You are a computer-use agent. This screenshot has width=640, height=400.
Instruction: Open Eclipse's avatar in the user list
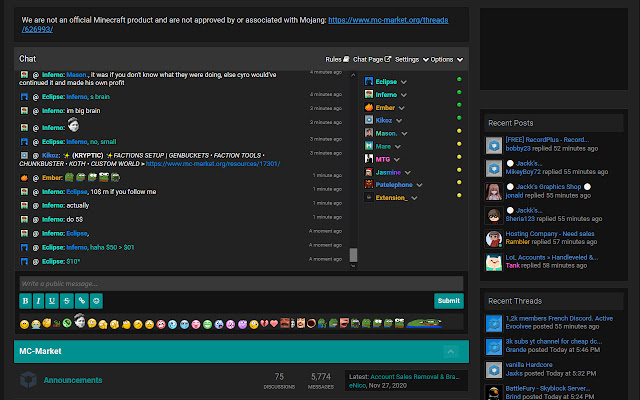tap(369, 81)
